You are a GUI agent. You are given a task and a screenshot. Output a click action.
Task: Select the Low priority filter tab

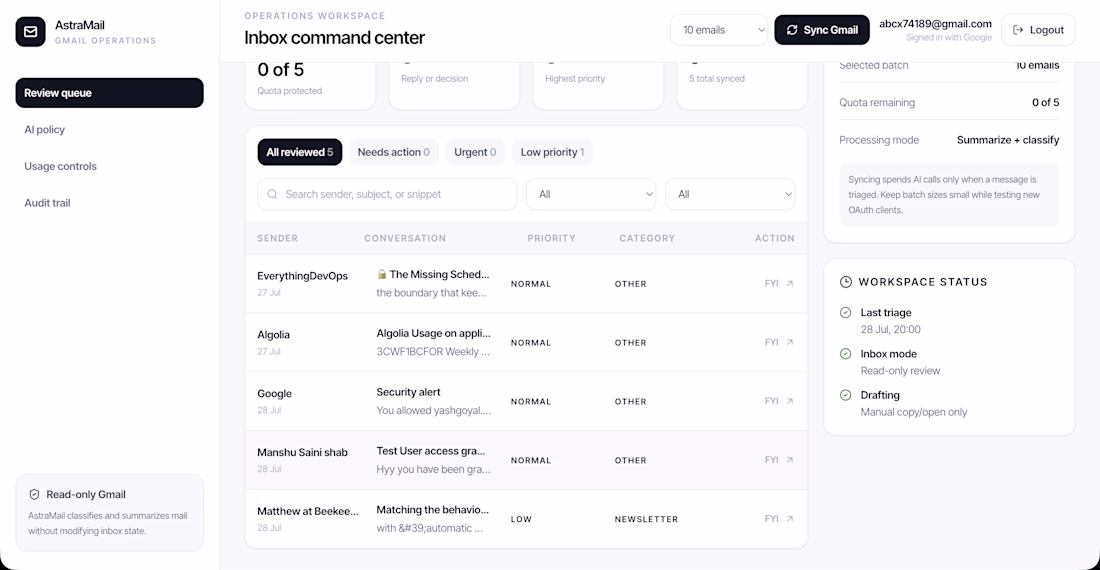pos(552,152)
